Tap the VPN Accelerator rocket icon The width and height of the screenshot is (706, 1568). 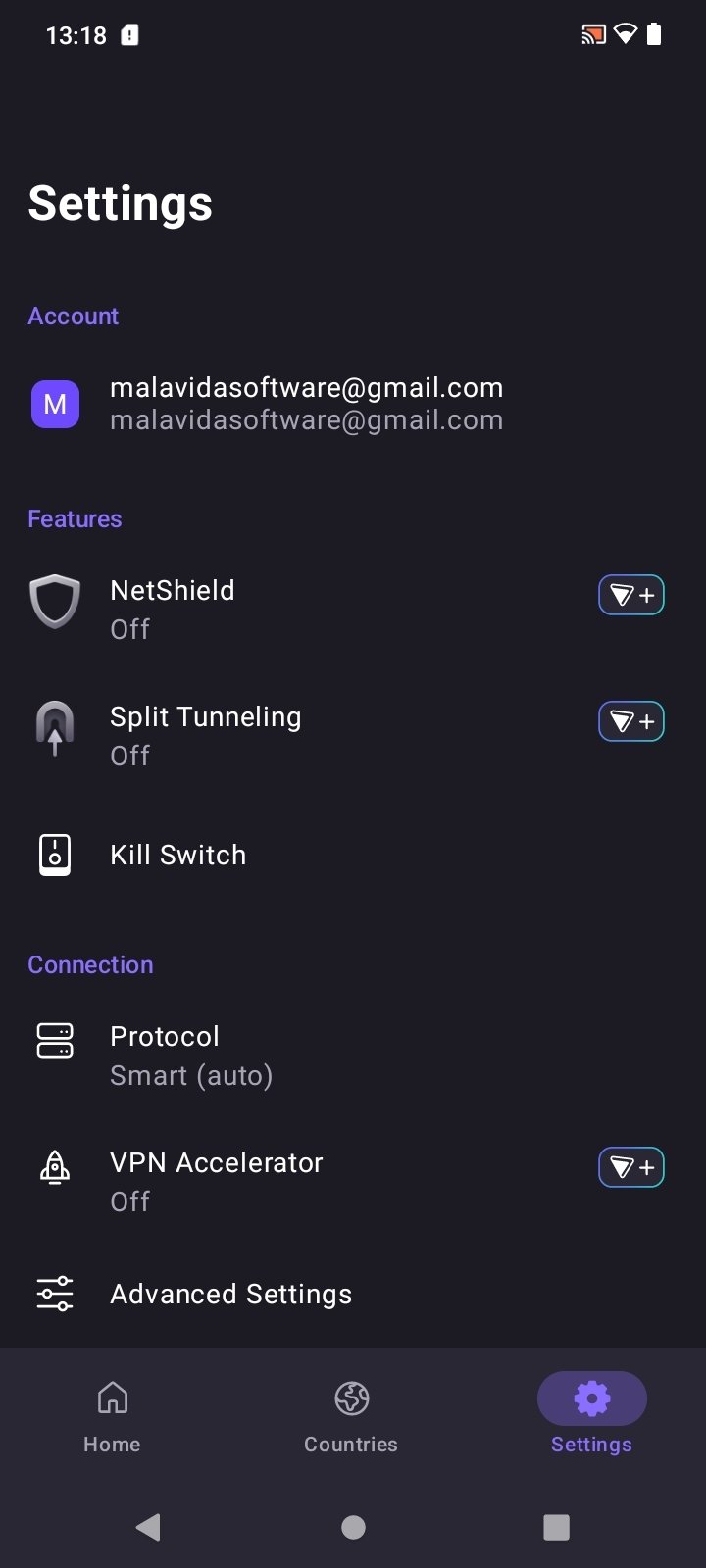coord(55,1167)
